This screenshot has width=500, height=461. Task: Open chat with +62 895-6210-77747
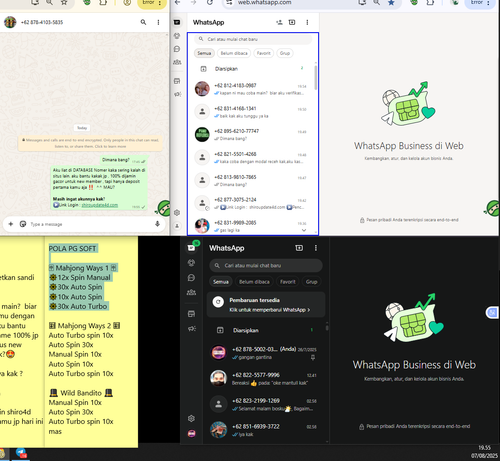coord(253,135)
